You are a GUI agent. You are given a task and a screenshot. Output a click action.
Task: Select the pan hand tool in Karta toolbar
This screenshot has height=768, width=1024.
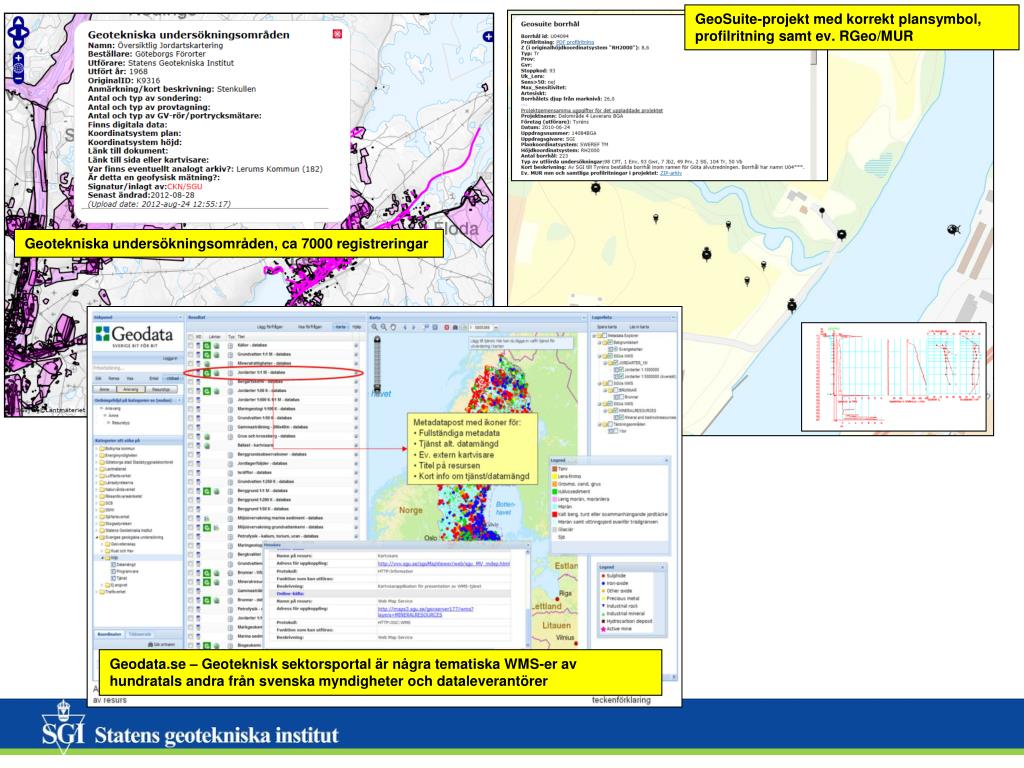pos(393,327)
